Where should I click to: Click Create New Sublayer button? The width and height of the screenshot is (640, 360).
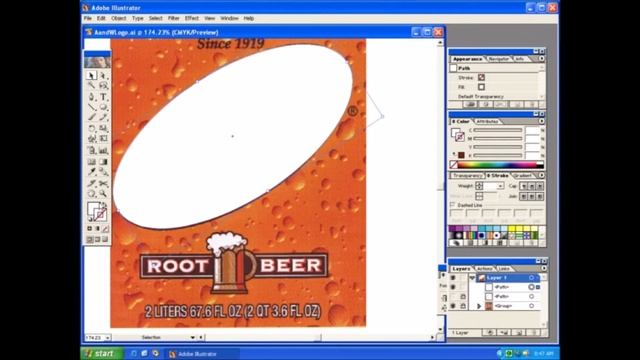pos(504,333)
